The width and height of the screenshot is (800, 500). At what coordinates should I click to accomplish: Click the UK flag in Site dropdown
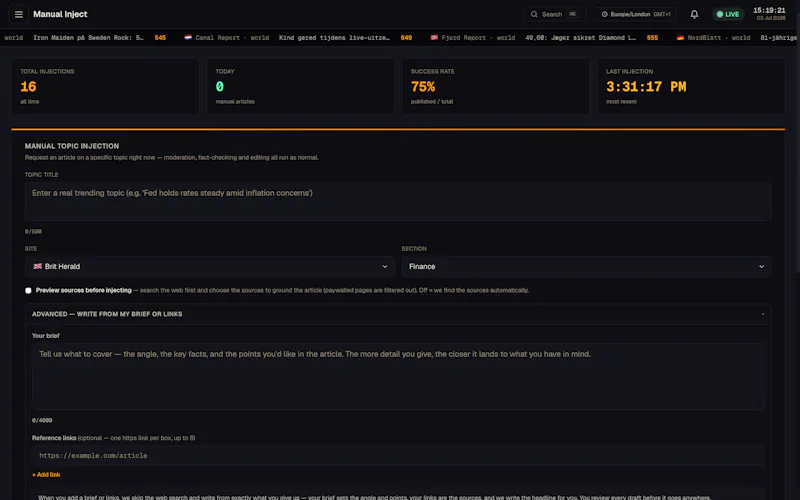click(x=38, y=266)
